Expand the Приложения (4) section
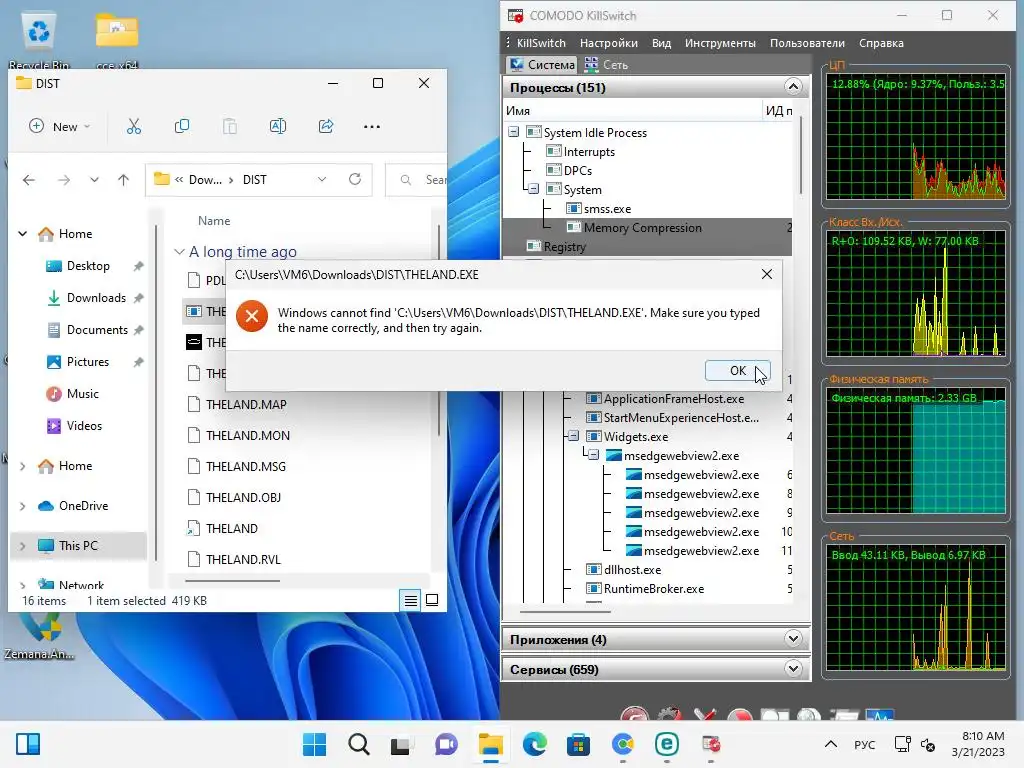 point(793,639)
